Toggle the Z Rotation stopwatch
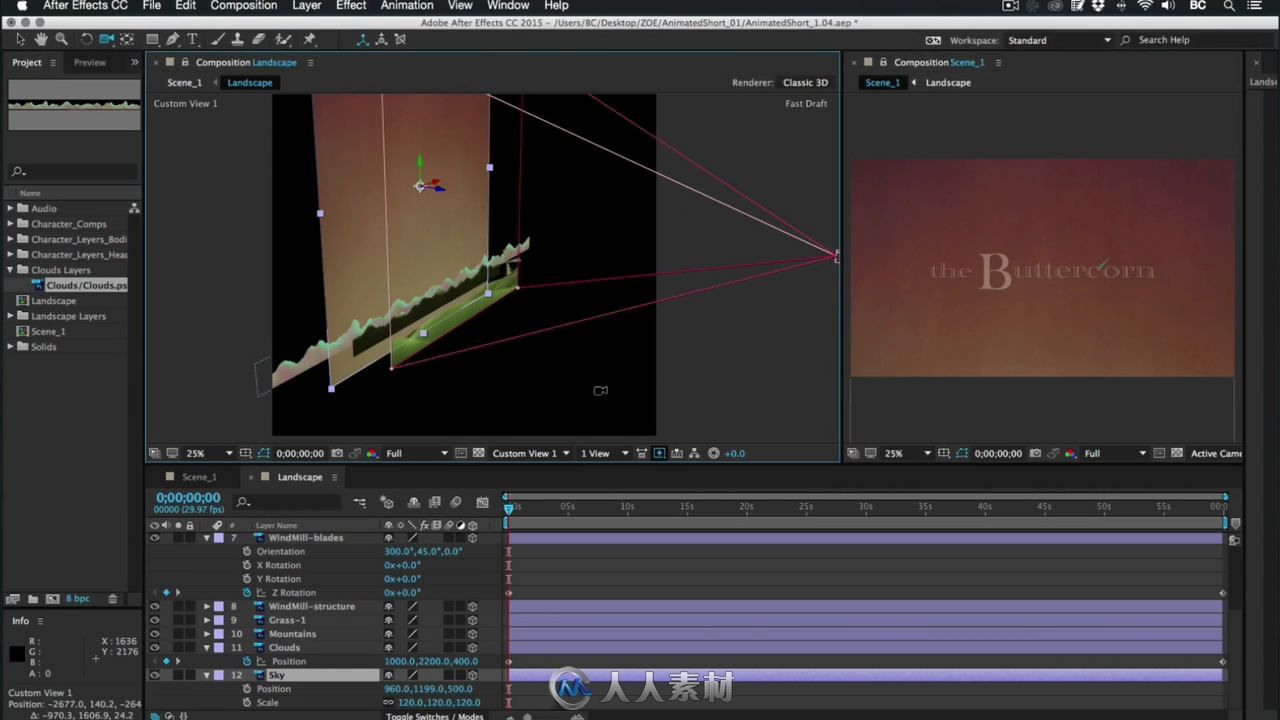 coord(247,592)
